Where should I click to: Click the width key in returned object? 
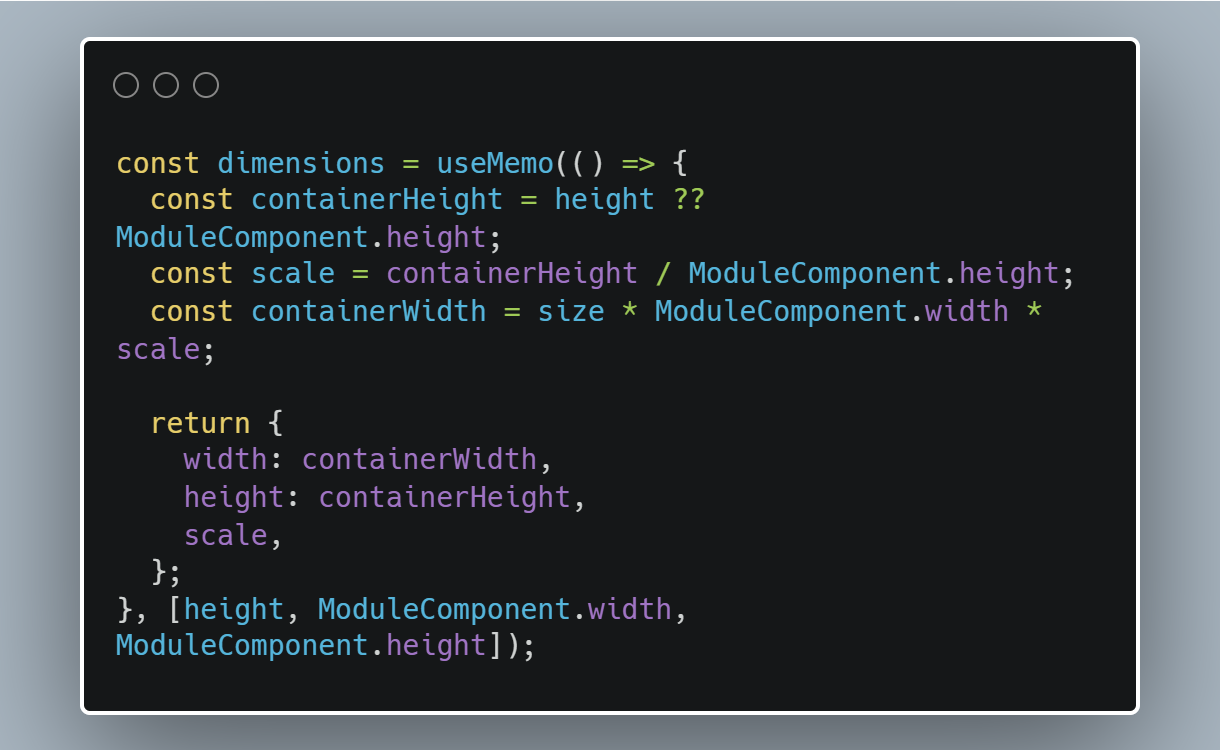pos(225,460)
